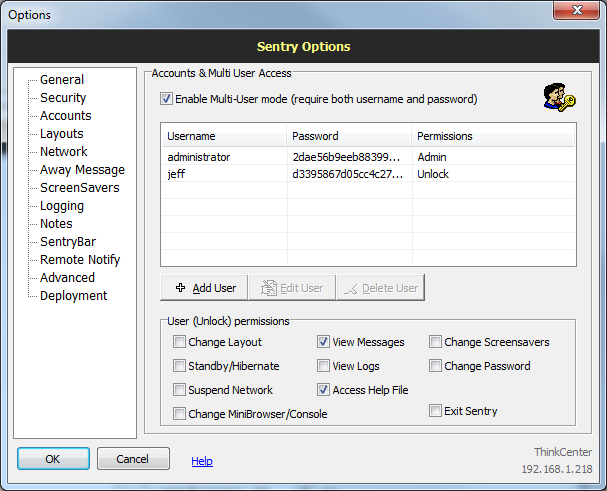Open the Notes options page

[x=56, y=224]
